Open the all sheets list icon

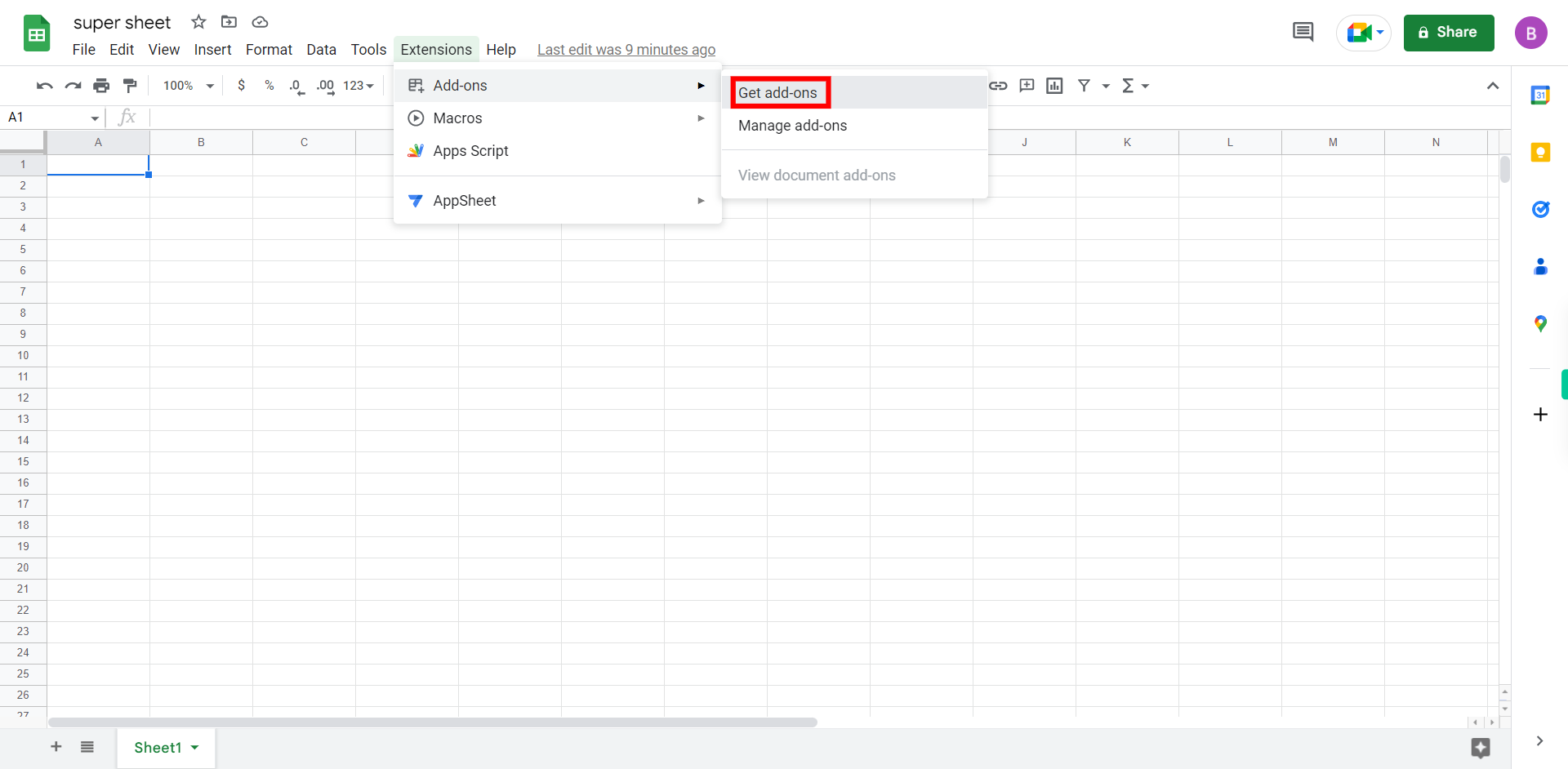87,747
